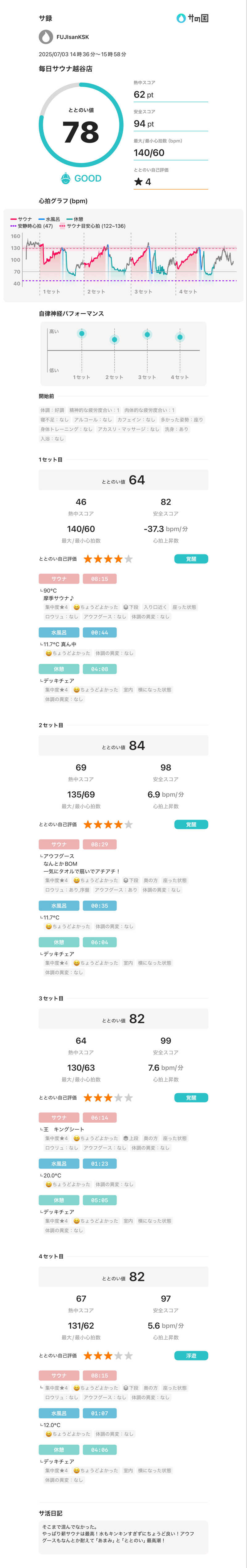Screen dimensions: 247x1568
Task: Open the 毎日サウナ越谷店 facility link
Action: [x=65, y=69]
